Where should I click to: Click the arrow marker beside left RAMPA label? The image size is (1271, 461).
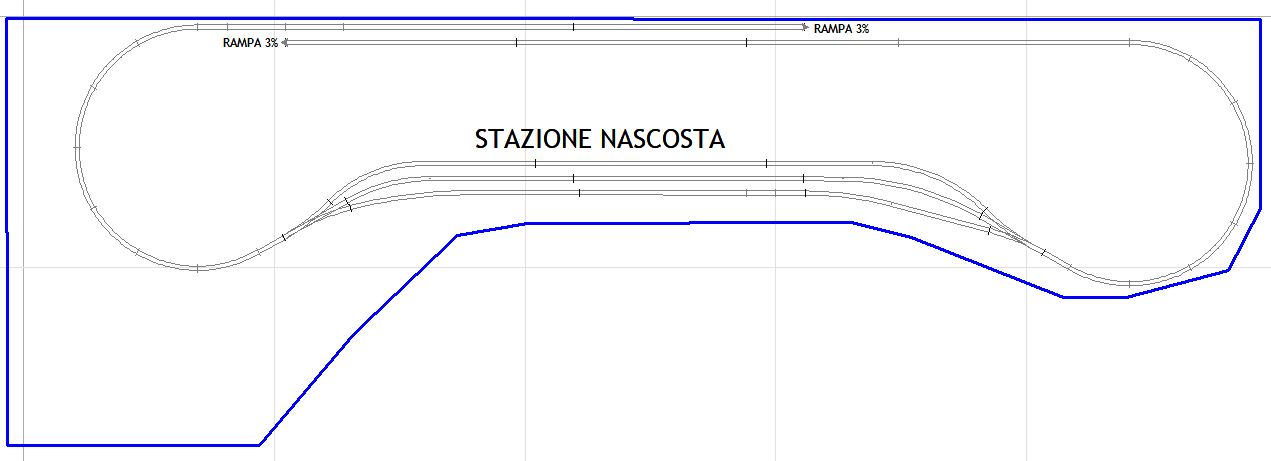pyautogui.click(x=285, y=43)
